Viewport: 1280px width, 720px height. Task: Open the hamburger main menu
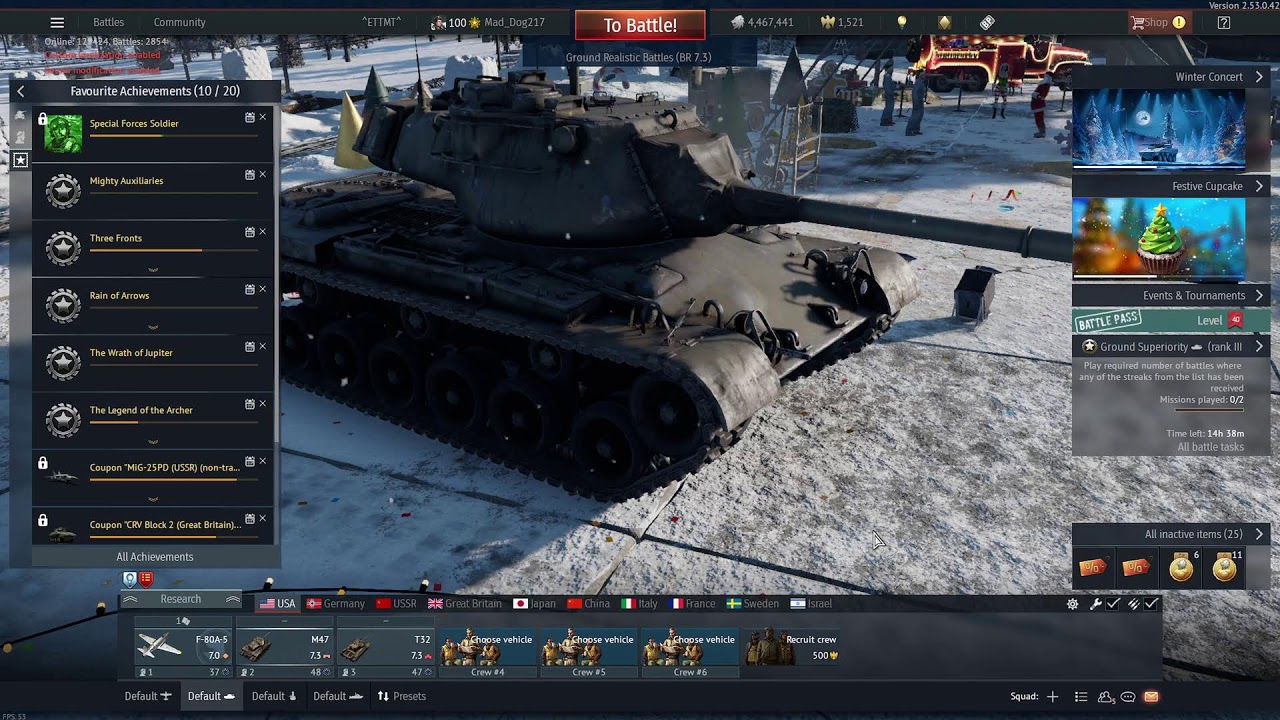click(x=57, y=22)
